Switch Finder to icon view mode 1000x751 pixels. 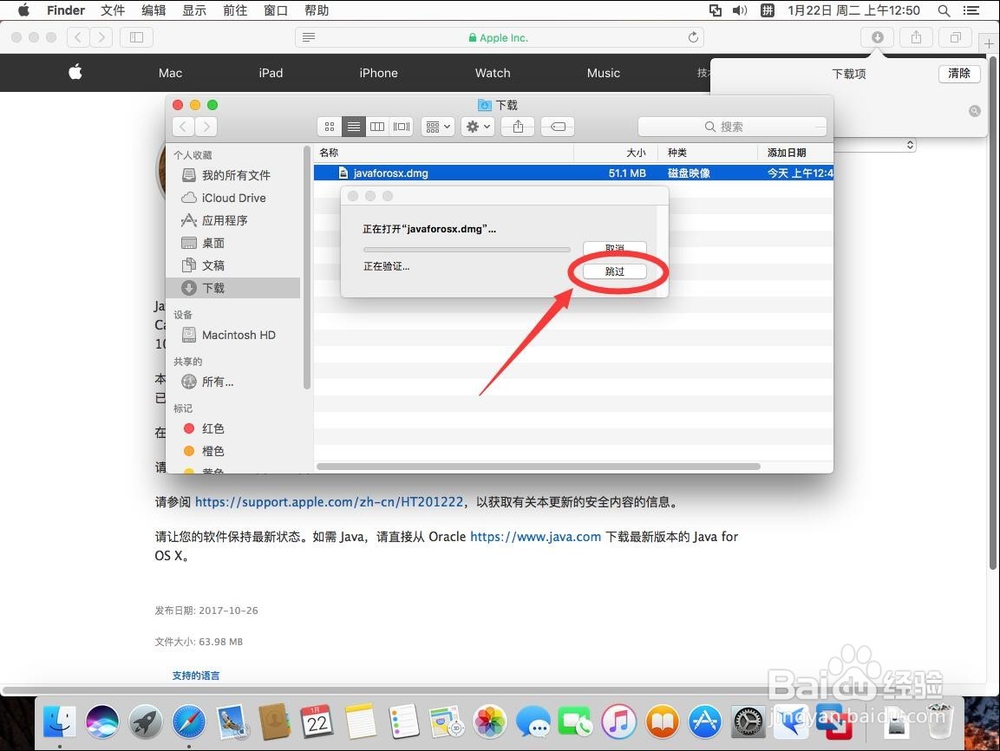click(x=329, y=126)
